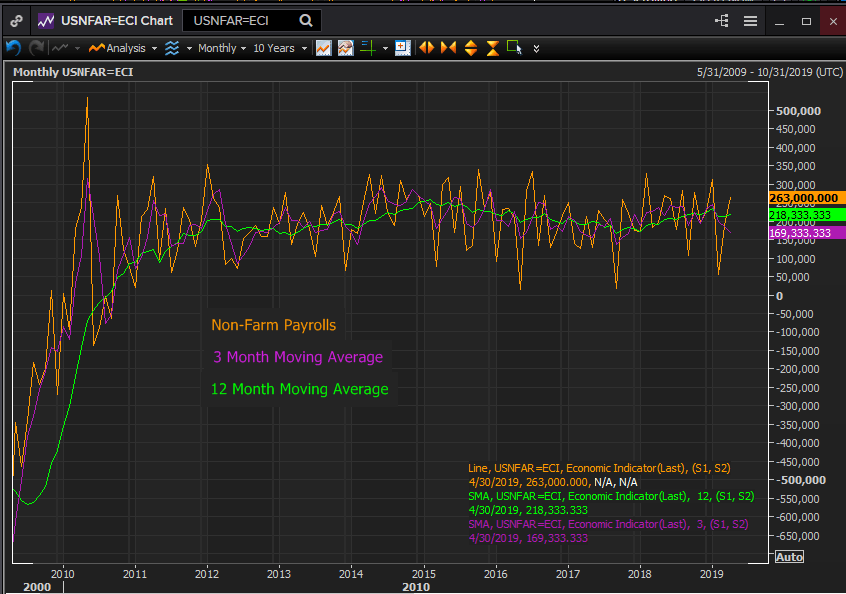Open the Analysis menu
The image size is (846, 594).
pyautogui.click(x=122, y=48)
